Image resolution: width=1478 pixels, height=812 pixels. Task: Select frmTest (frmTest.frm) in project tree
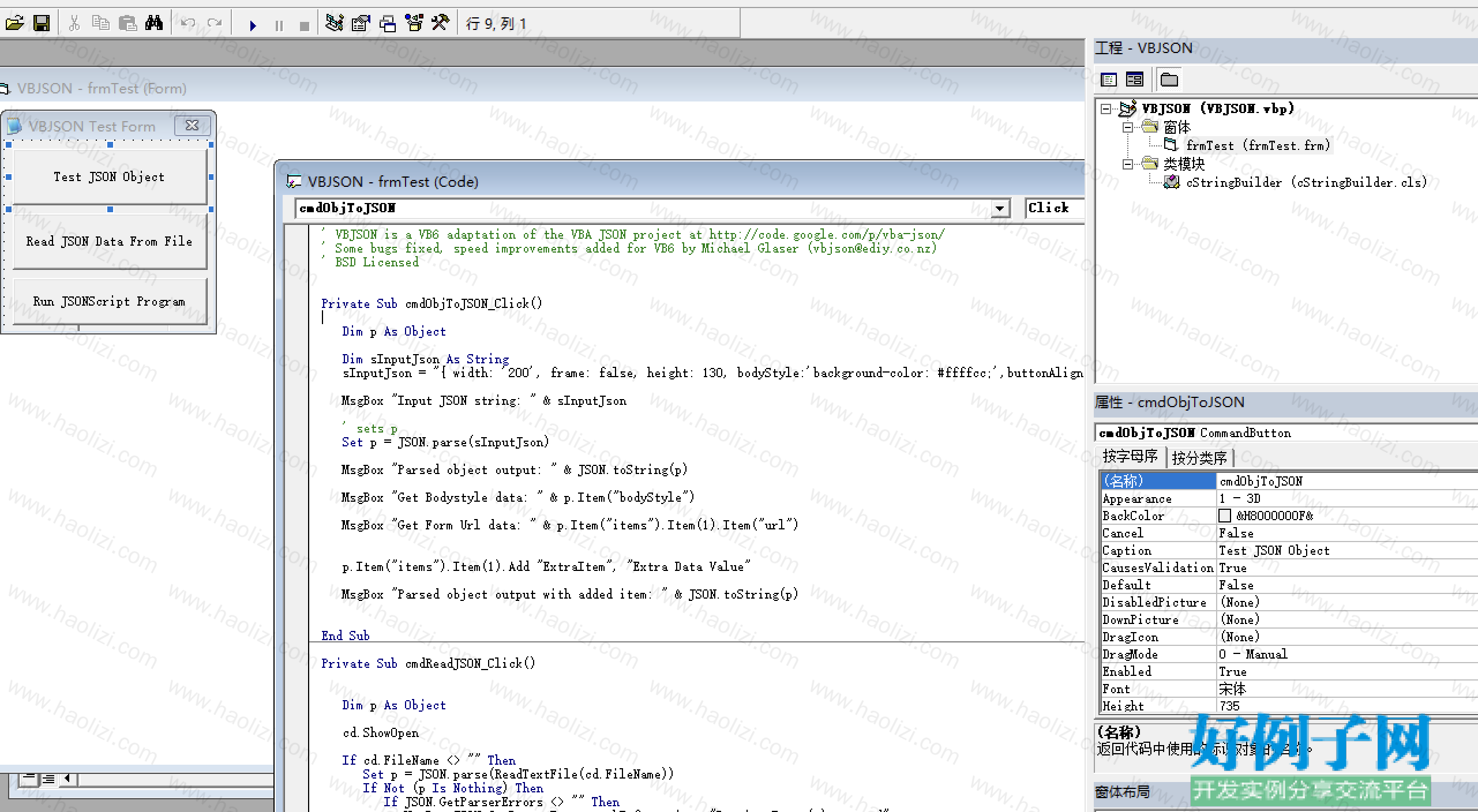pyautogui.click(x=1258, y=146)
